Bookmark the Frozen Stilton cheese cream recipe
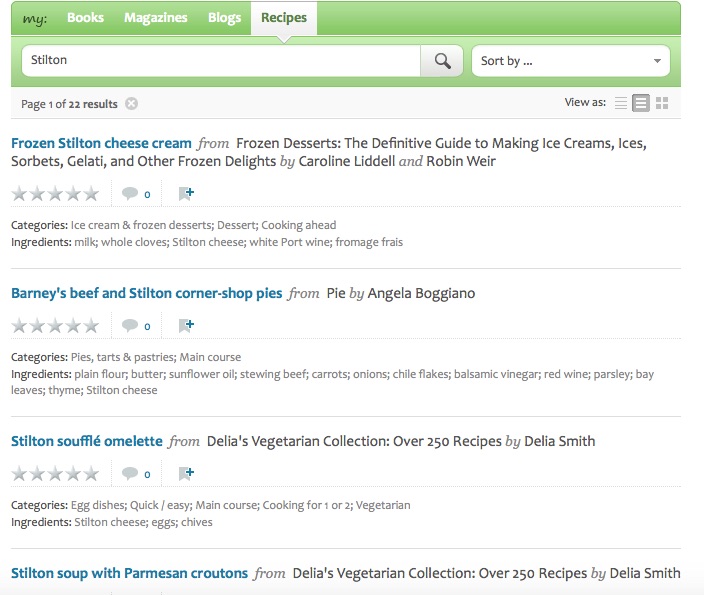This screenshot has height=595, width=704. (x=186, y=194)
